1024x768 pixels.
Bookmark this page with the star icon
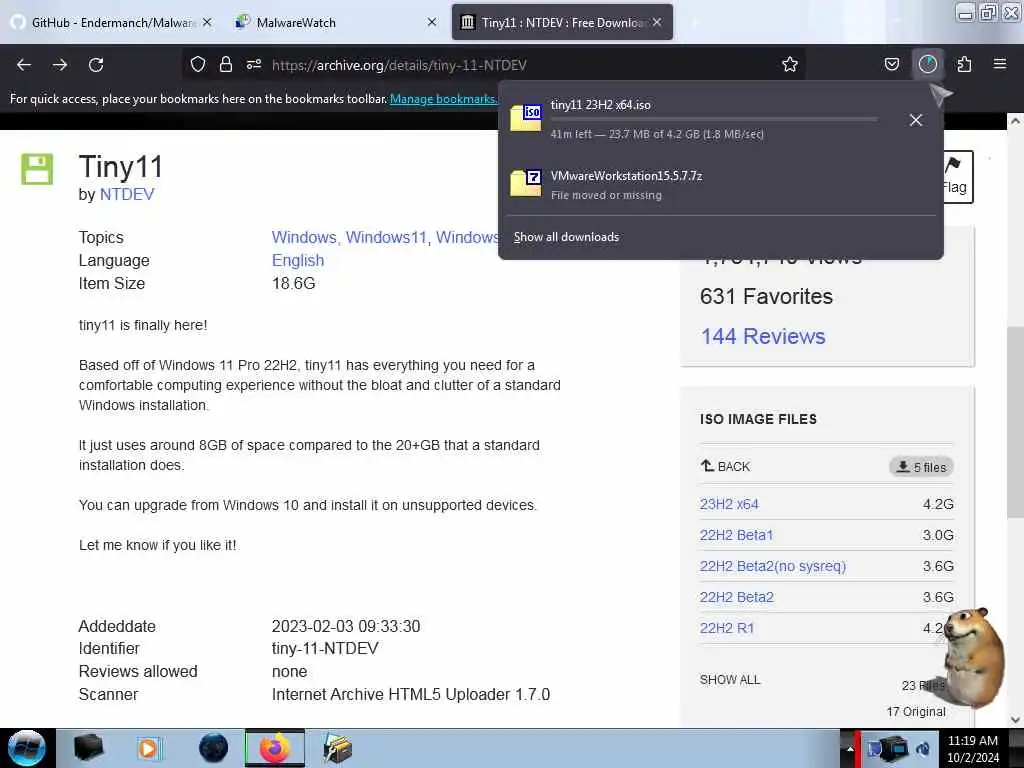pyautogui.click(x=790, y=64)
